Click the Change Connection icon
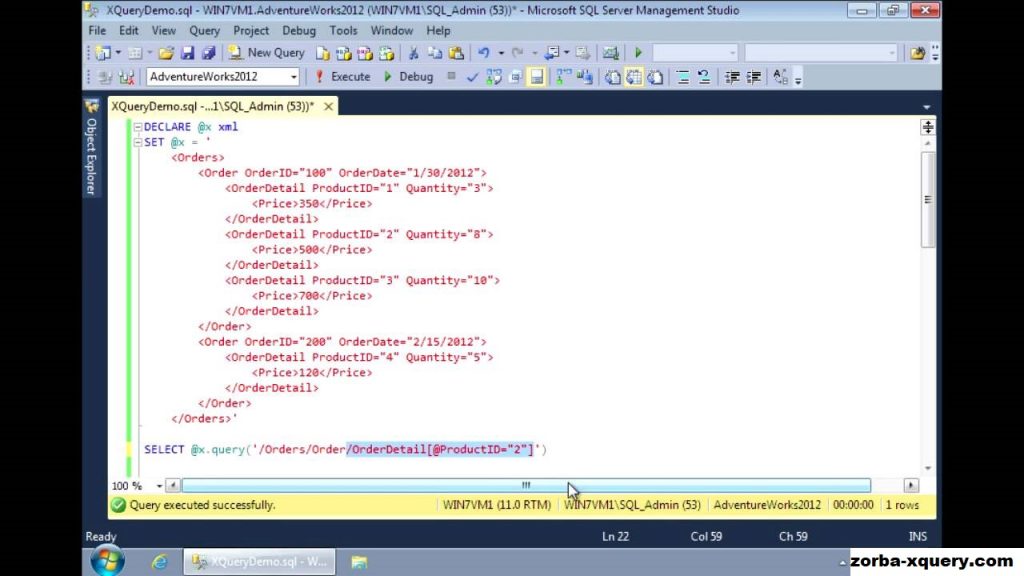This screenshot has width=1024, height=576. [x=127, y=77]
